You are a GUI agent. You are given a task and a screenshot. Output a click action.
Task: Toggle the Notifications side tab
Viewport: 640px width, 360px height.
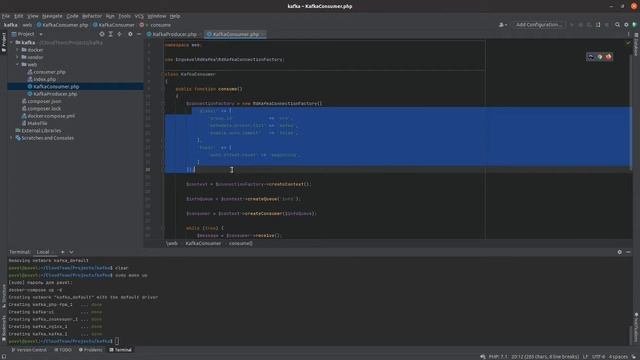click(x=636, y=327)
